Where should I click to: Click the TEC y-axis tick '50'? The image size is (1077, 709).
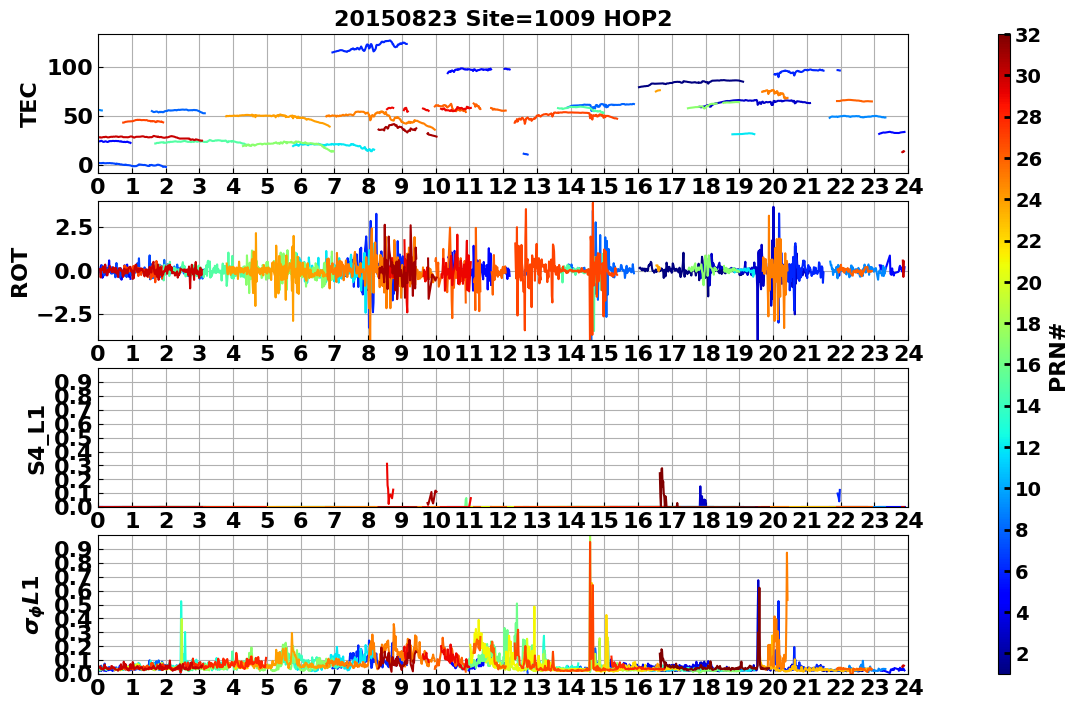pos(78,116)
